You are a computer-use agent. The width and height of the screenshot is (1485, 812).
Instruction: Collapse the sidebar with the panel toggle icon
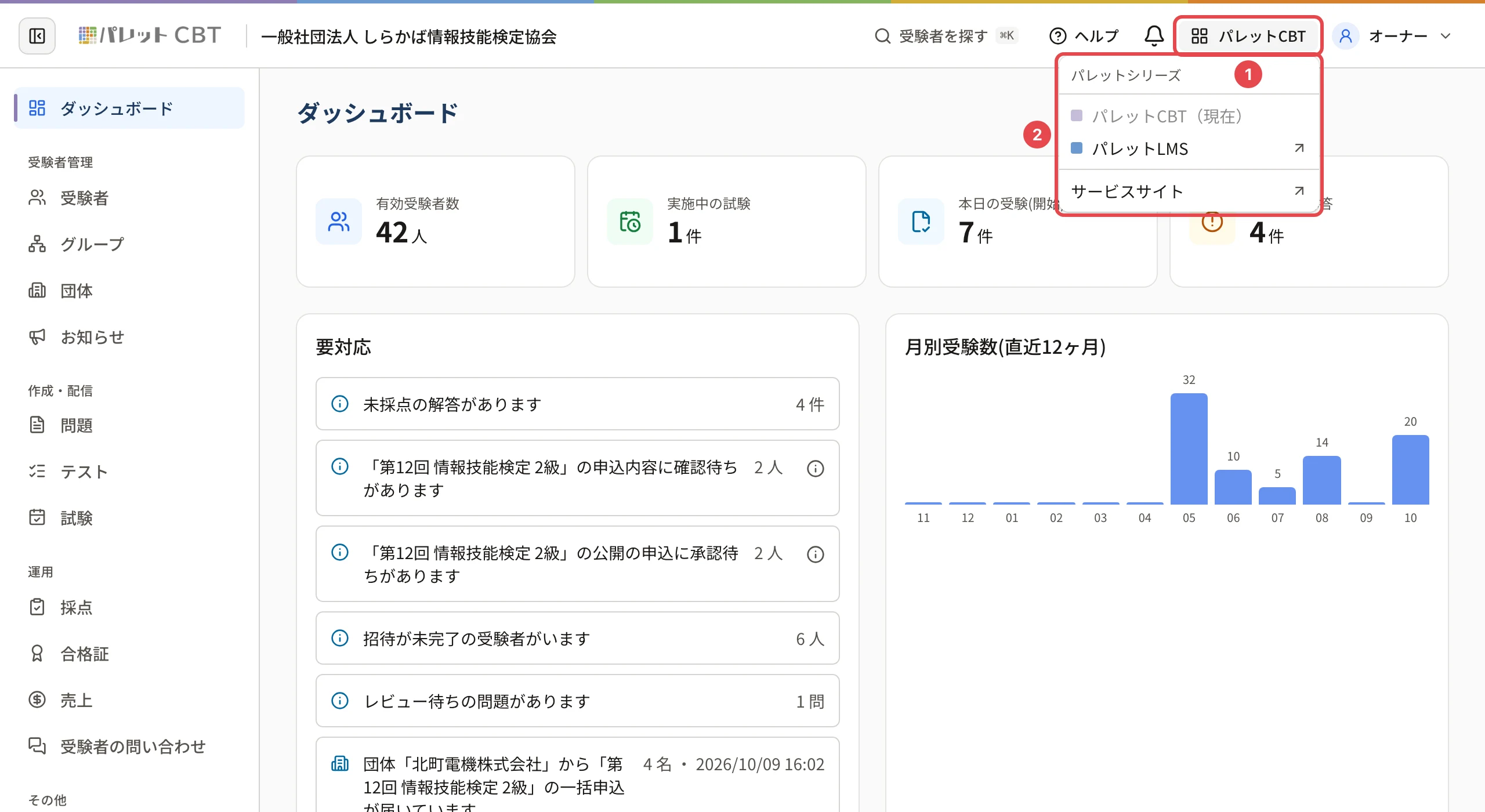(37, 36)
